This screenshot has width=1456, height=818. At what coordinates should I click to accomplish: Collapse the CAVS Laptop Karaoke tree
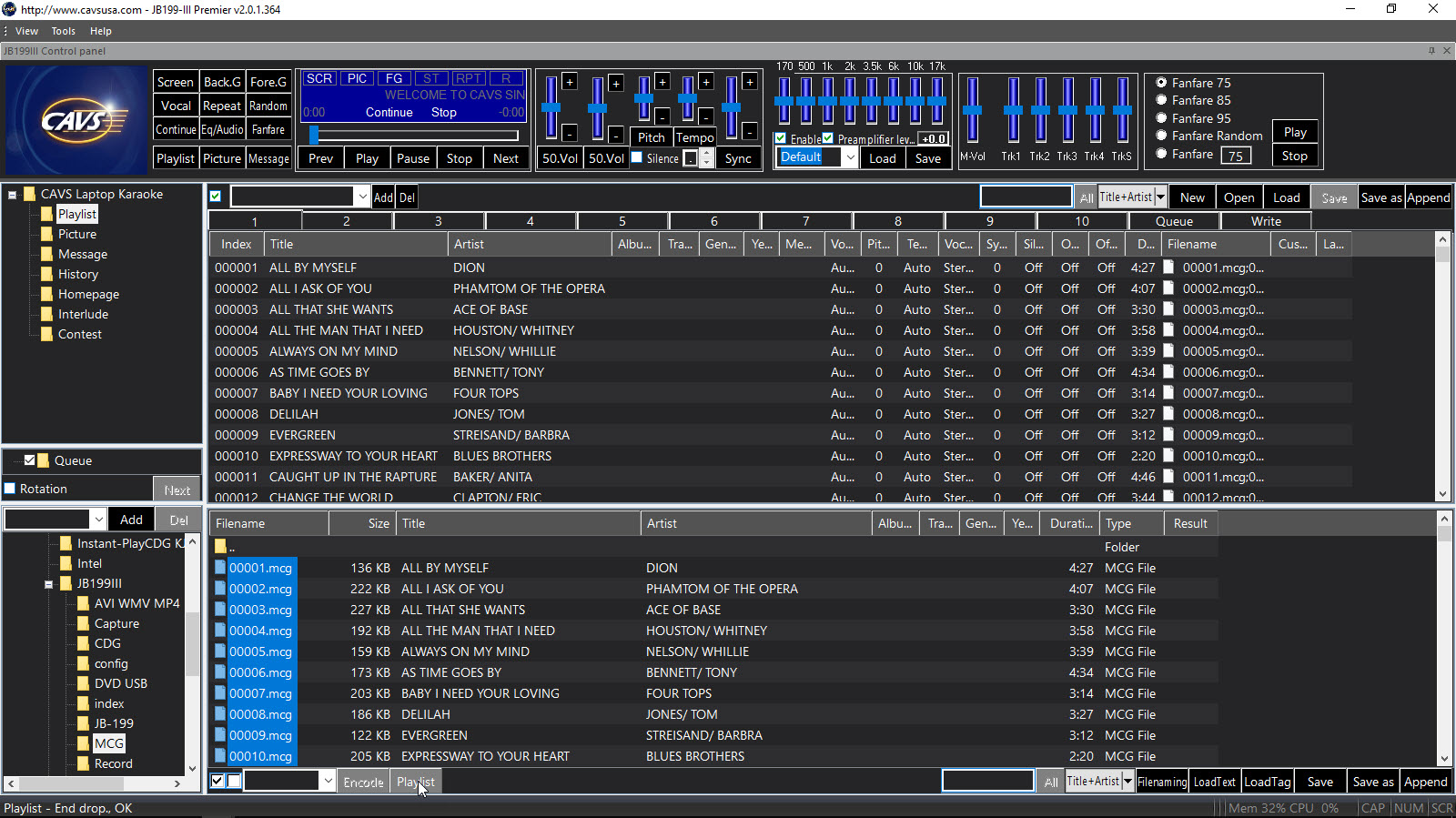pyautogui.click(x=12, y=194)
